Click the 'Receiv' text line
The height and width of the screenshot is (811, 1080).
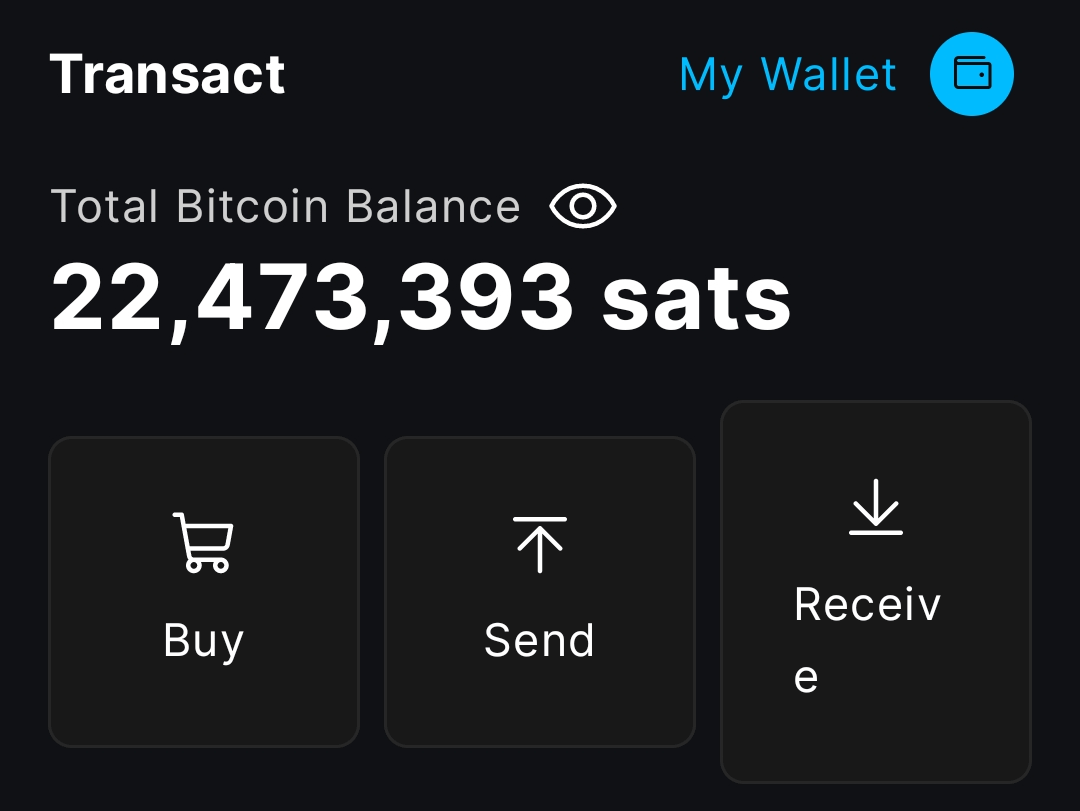click(867, 605)
